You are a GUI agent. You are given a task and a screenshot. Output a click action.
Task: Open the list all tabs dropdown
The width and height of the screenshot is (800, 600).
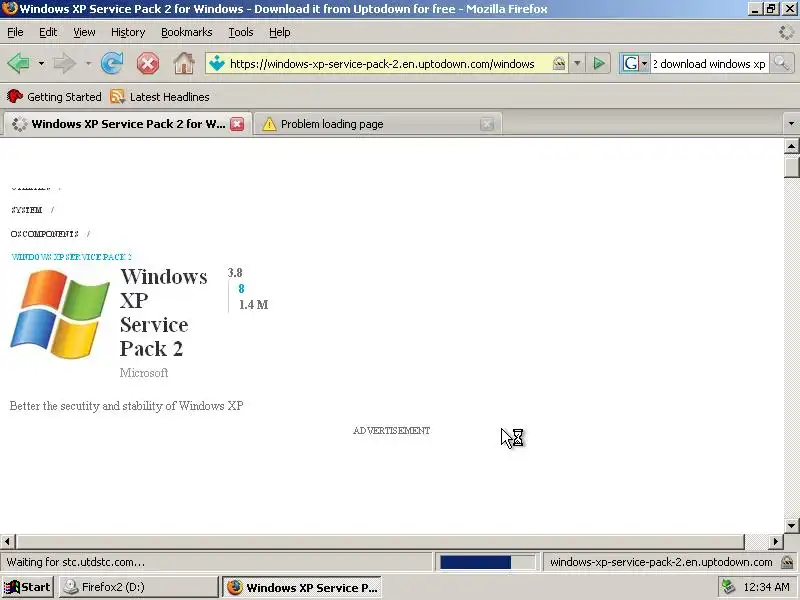point(791,123)
